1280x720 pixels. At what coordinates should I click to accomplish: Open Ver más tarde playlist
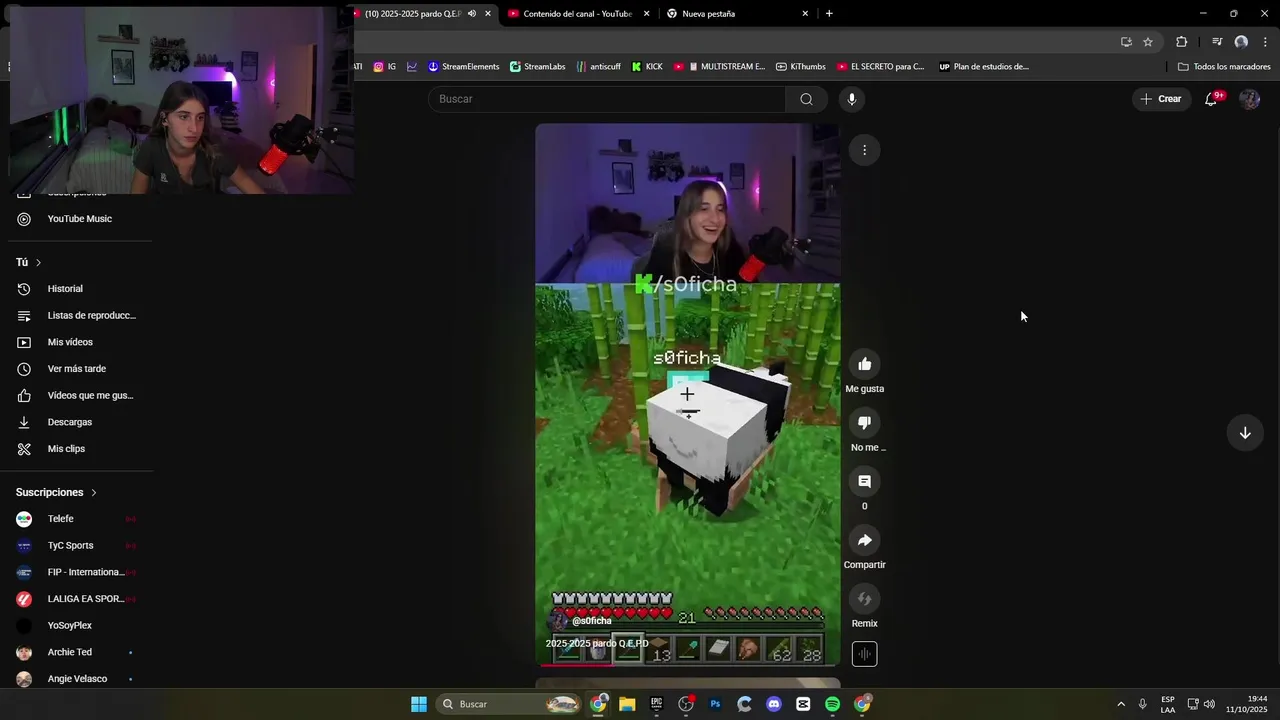tap(76, 369)
